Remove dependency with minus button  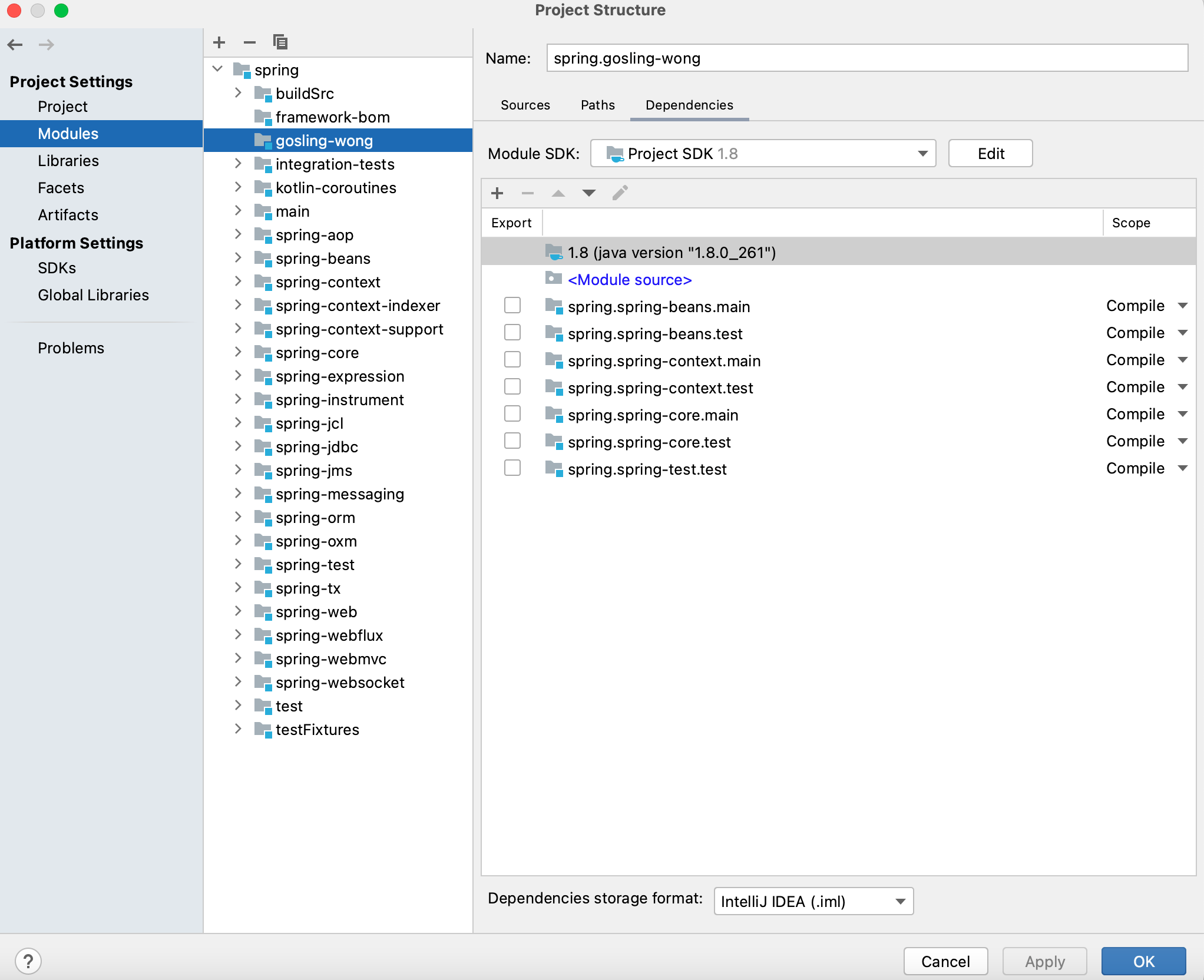(x=528, y=193)
